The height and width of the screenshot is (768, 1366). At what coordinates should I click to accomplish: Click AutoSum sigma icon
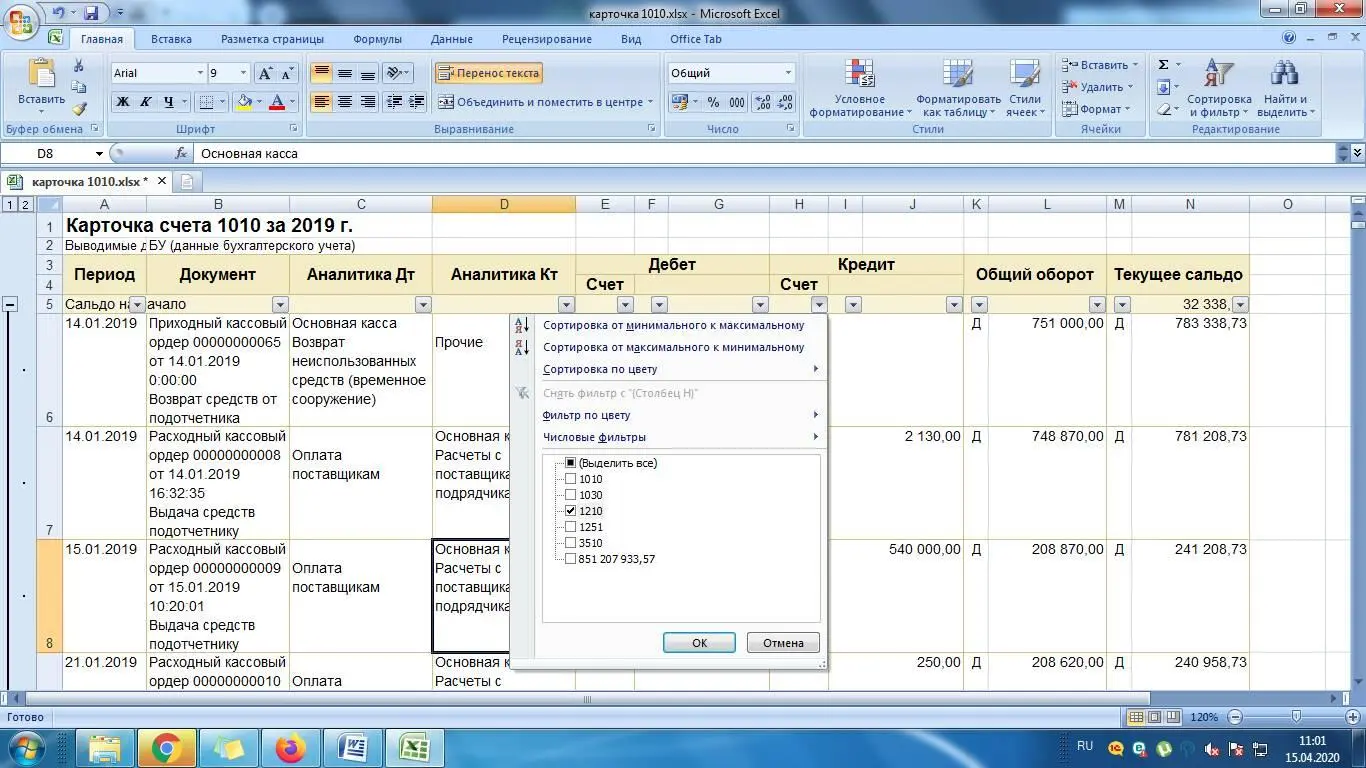click(x=1163, y=65)
